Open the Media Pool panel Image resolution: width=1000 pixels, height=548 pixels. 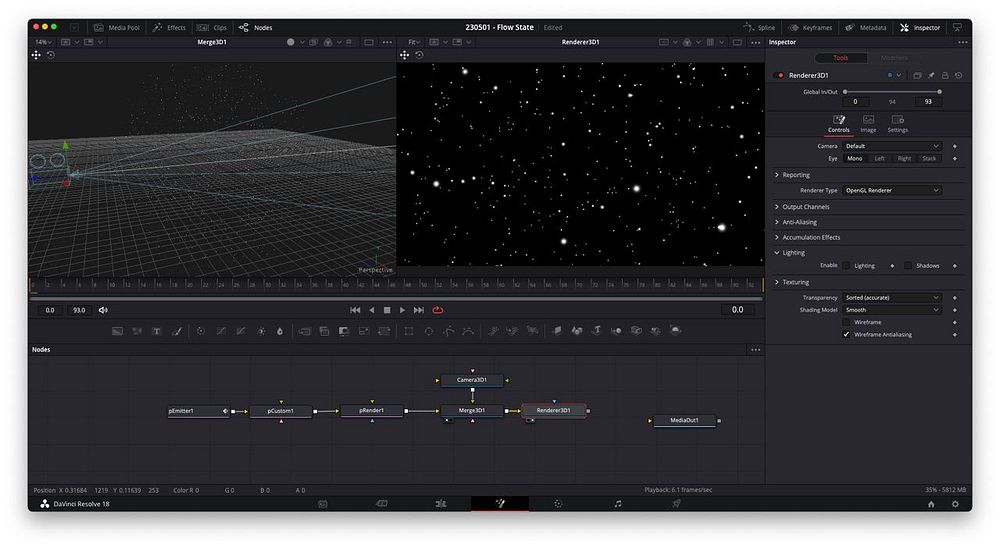tap(117, 27)
